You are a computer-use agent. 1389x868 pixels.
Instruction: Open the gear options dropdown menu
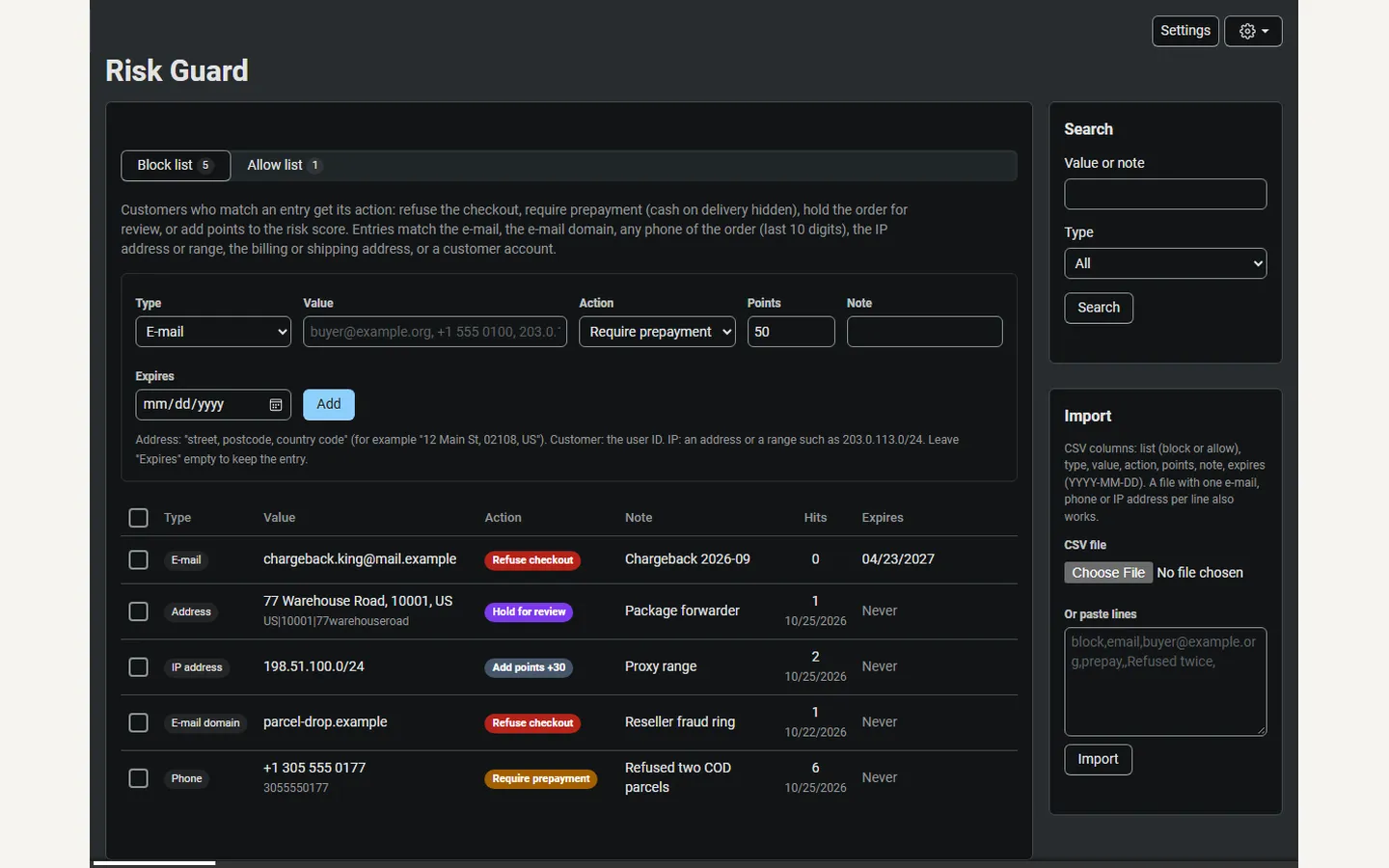pyautogui.click(x=1253, y=31)
